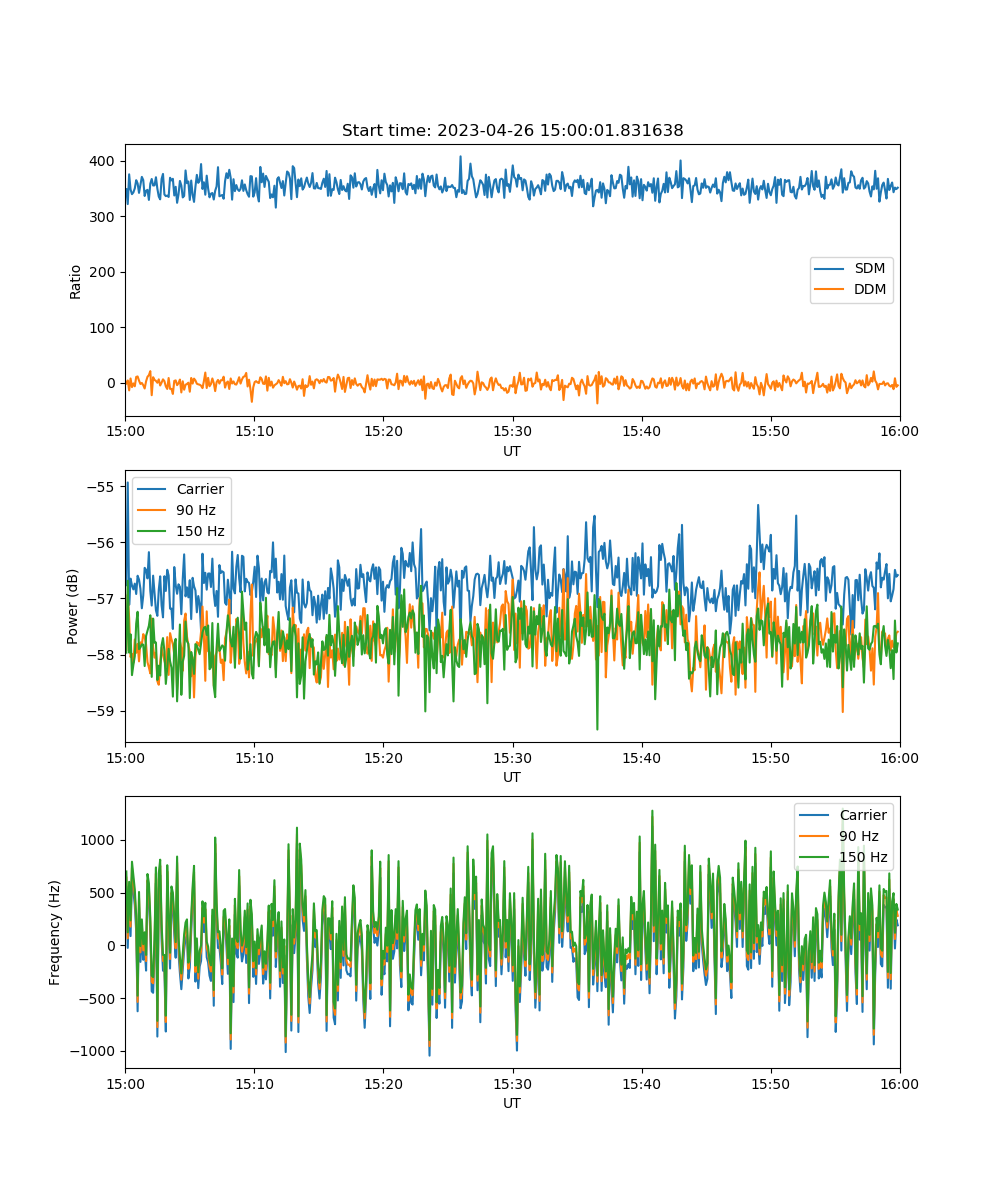Screen dimensions: 1000x1200
Task: Click the UT label under the Power plot
Action: (512, 777)
